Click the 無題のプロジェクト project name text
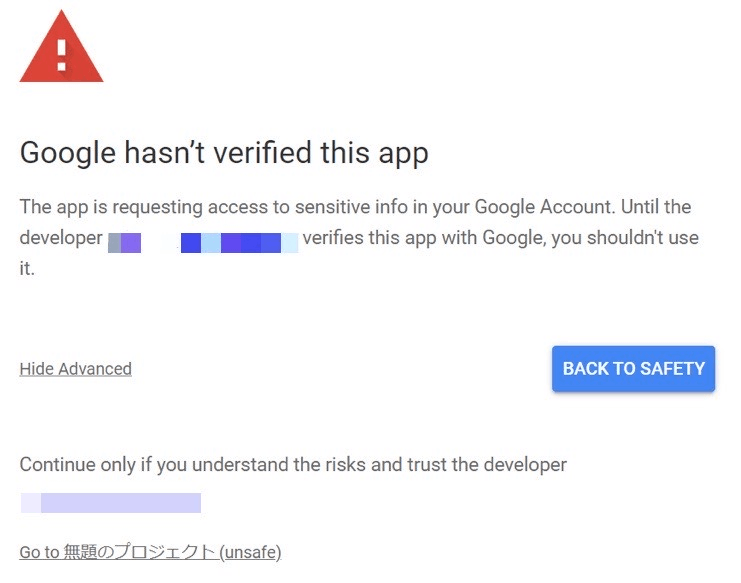The width and height of the screenshot is (741, 583). 139,552
